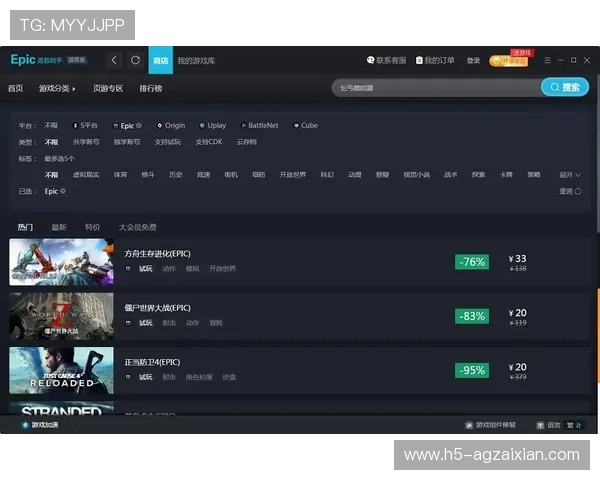Open 我的订单 orders page
The height and width of the screenshot is (480, 600).
[435, 60]
